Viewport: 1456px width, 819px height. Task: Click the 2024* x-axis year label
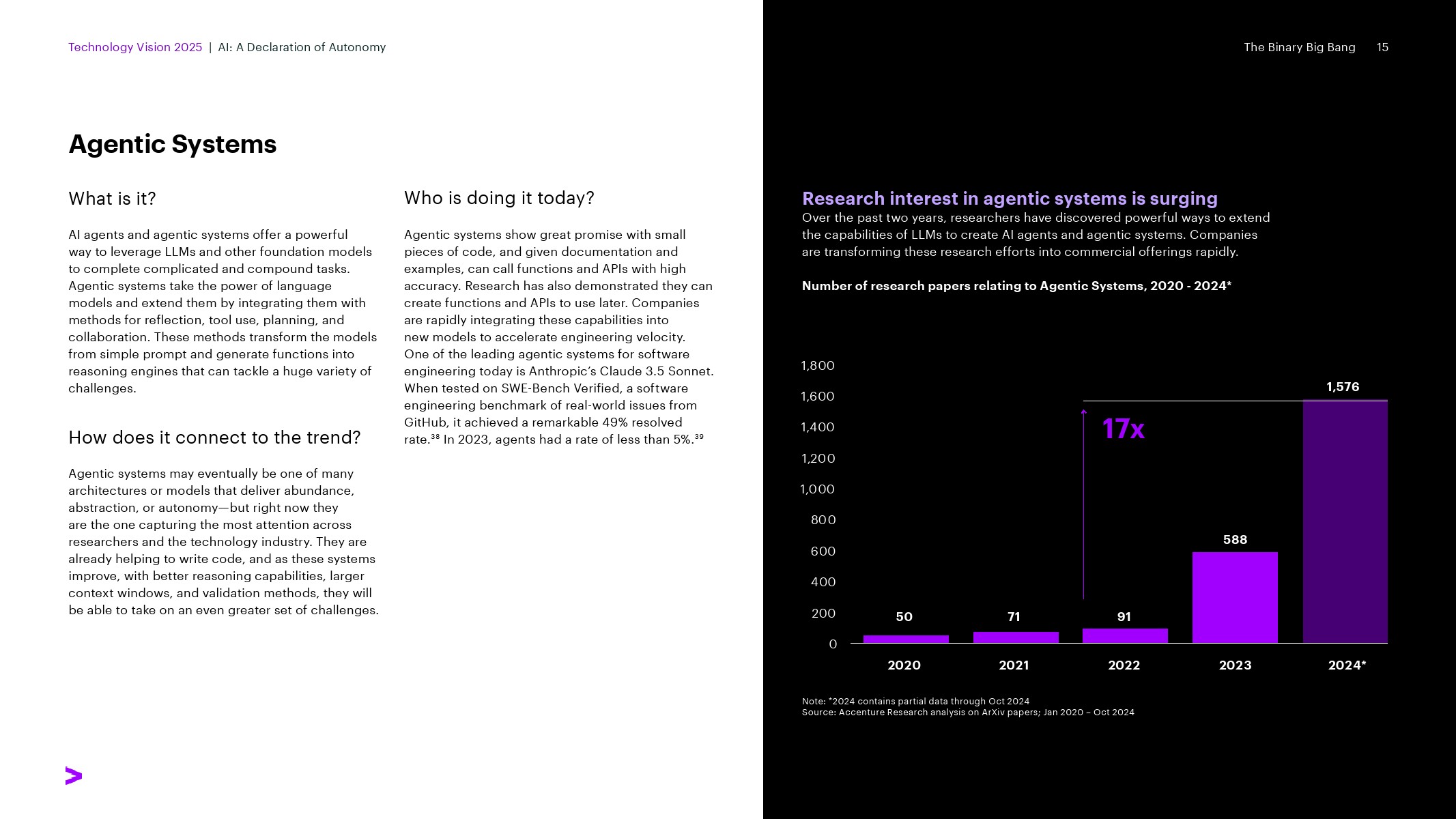1346,665
